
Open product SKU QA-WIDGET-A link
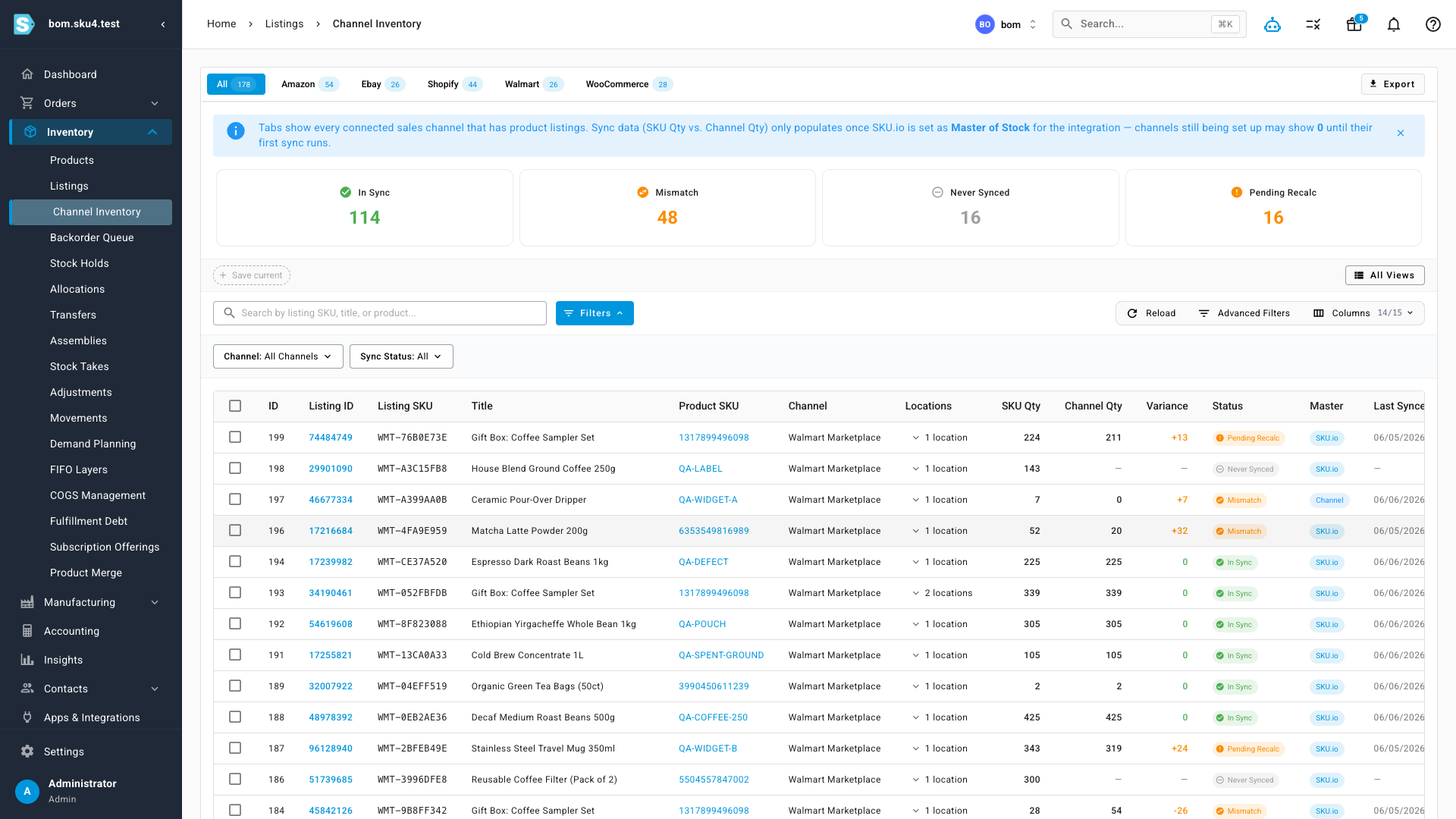(x=708, y=500)
